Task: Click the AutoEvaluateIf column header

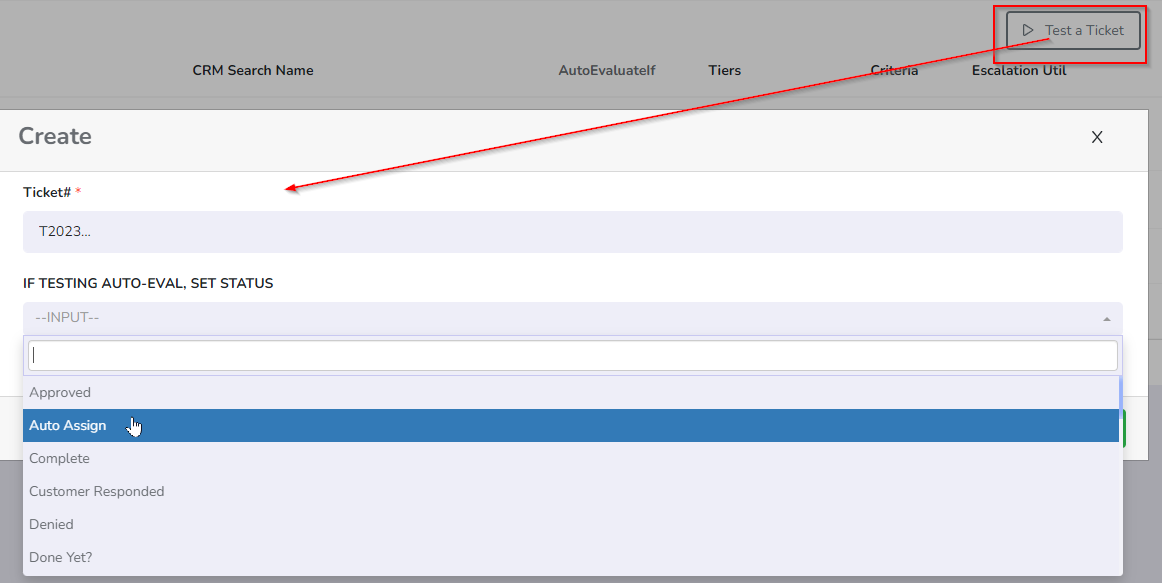Action: pos(607,71)
